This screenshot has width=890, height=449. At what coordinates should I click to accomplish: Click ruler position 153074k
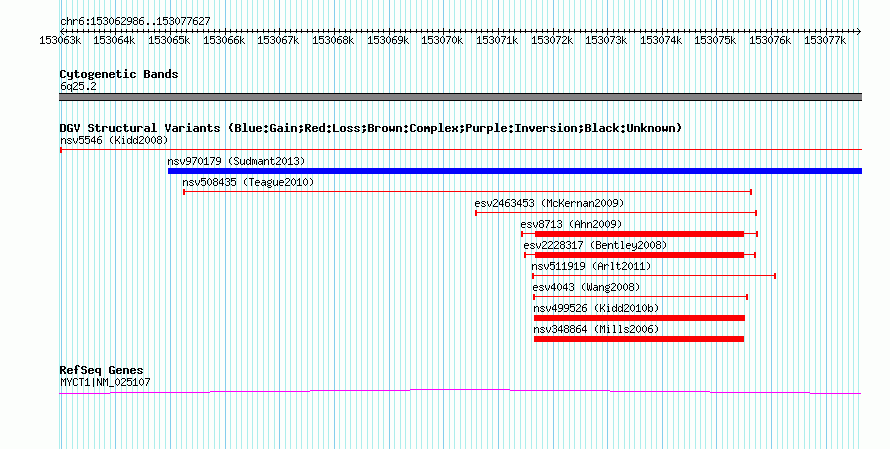point(661,41)
